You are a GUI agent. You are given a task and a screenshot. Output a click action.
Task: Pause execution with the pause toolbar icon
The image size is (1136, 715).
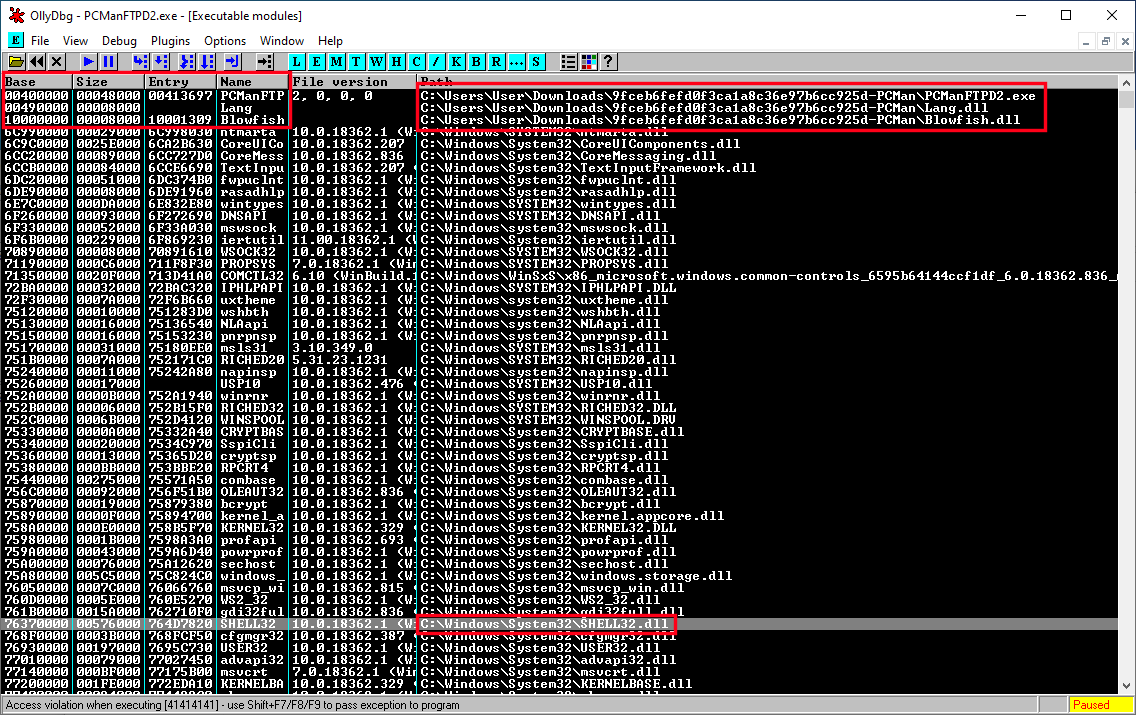tap(108, 62)
